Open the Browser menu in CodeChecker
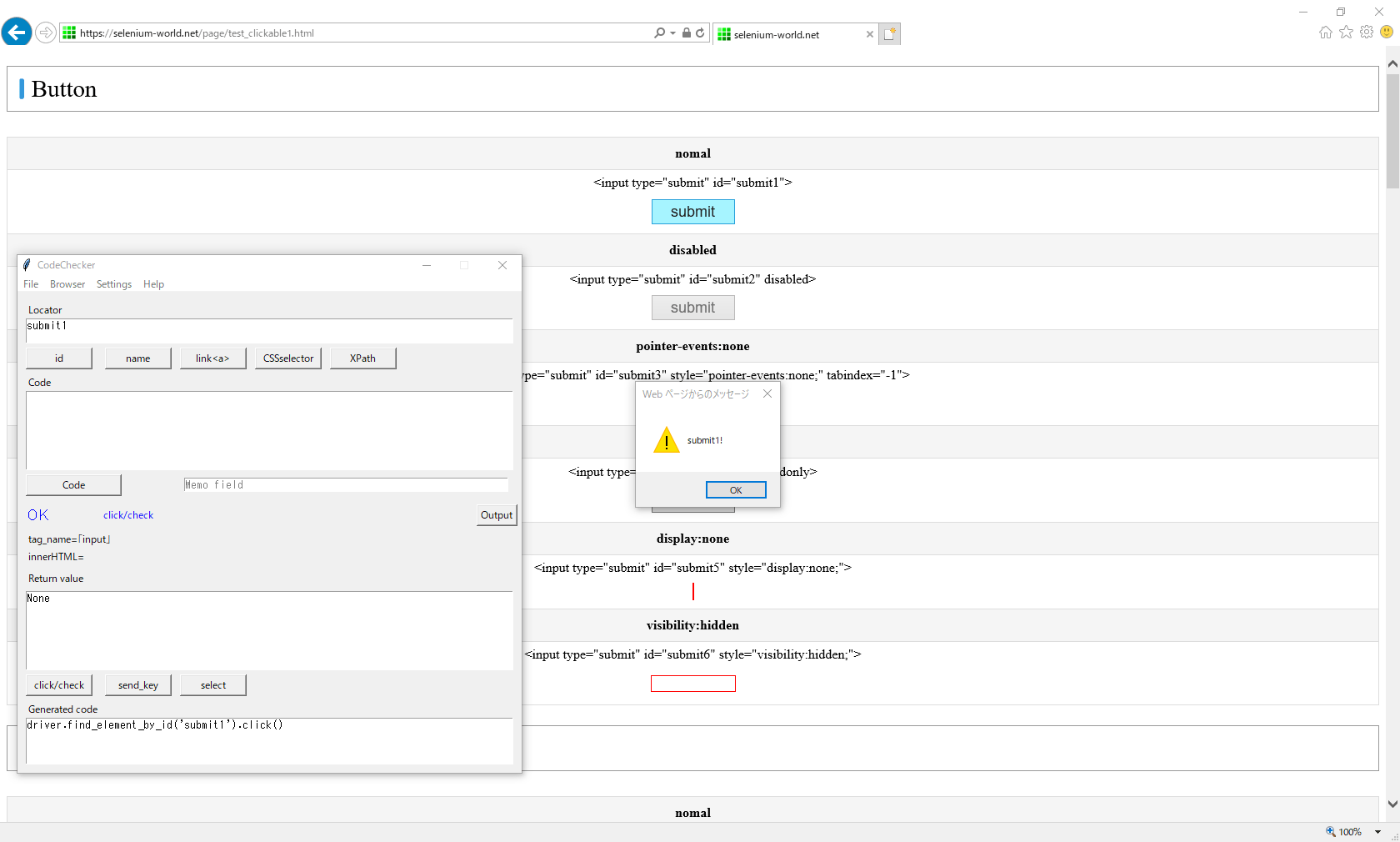 (x=67, y=283)
